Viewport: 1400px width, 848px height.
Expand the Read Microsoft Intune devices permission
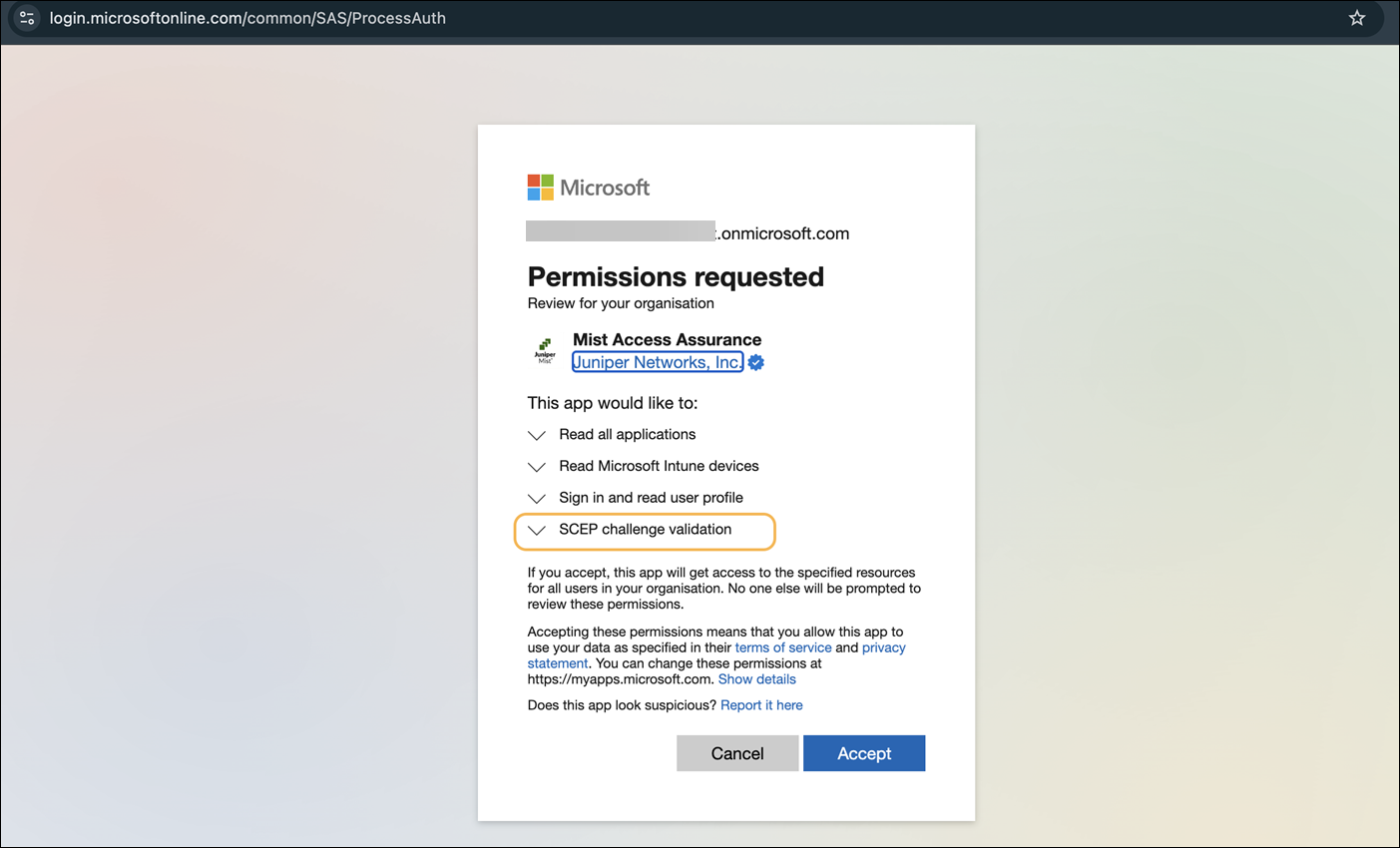click(536, 467)
